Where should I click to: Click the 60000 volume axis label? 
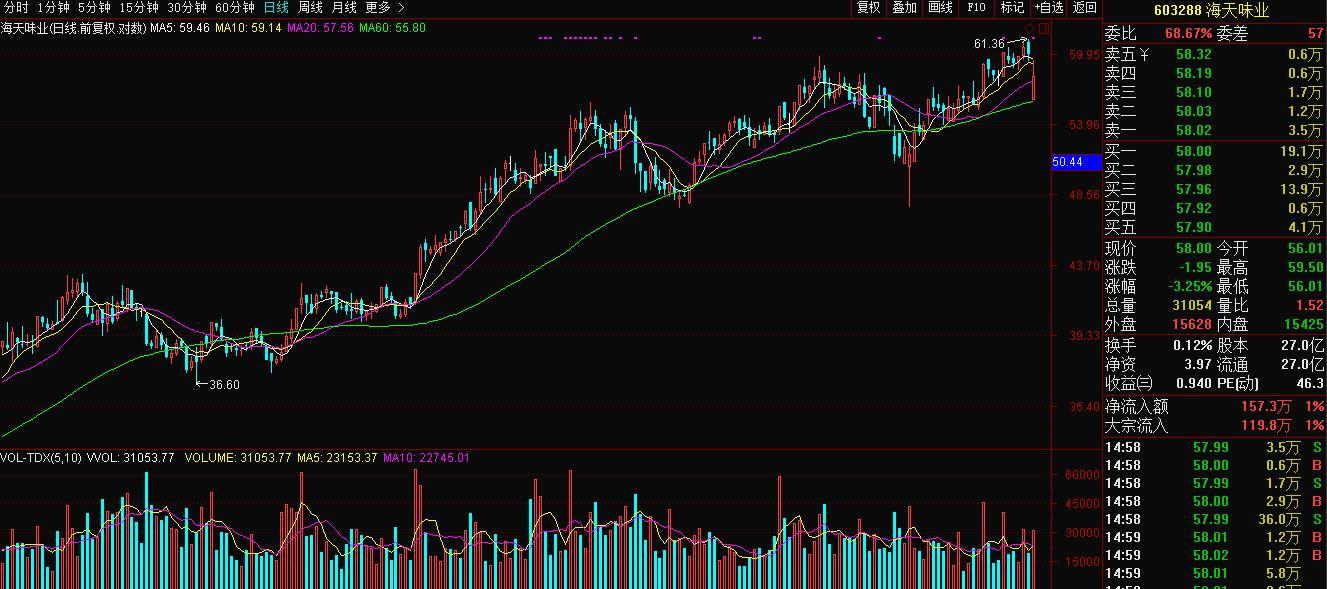(1082, 475)
